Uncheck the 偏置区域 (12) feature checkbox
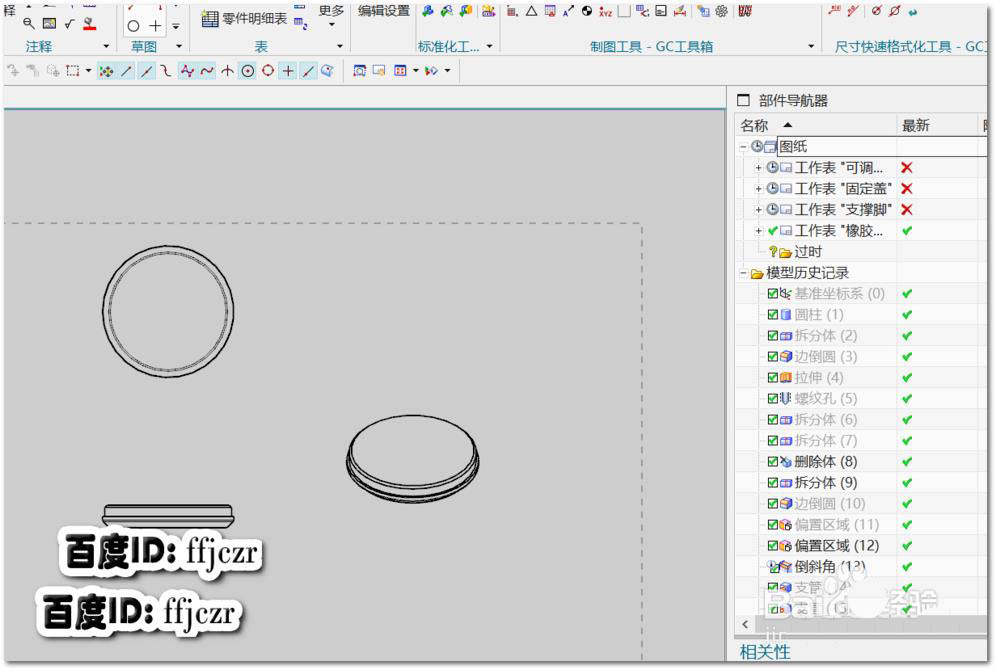996x668 pixels. click(772, 545)
